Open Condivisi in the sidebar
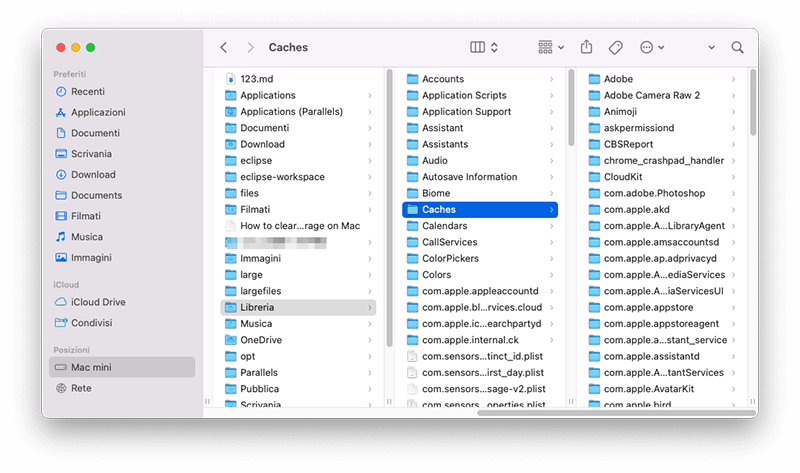Viewport: 800px width, 473px height. point(122,323)
